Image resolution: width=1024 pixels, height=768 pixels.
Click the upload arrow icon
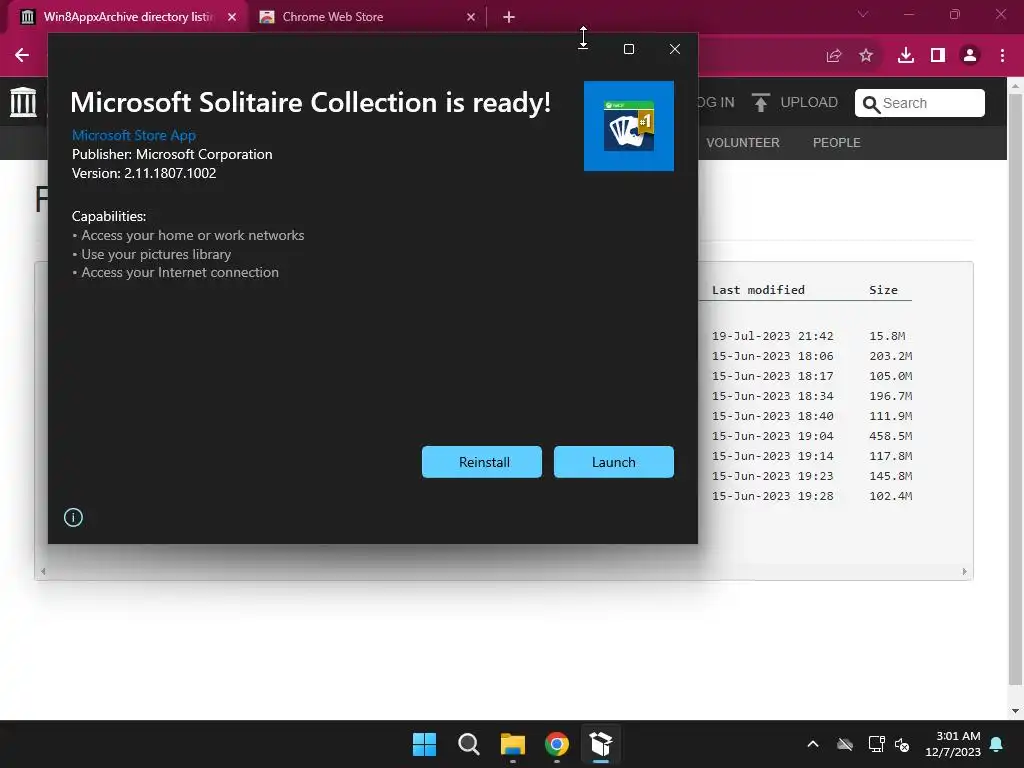760,103
